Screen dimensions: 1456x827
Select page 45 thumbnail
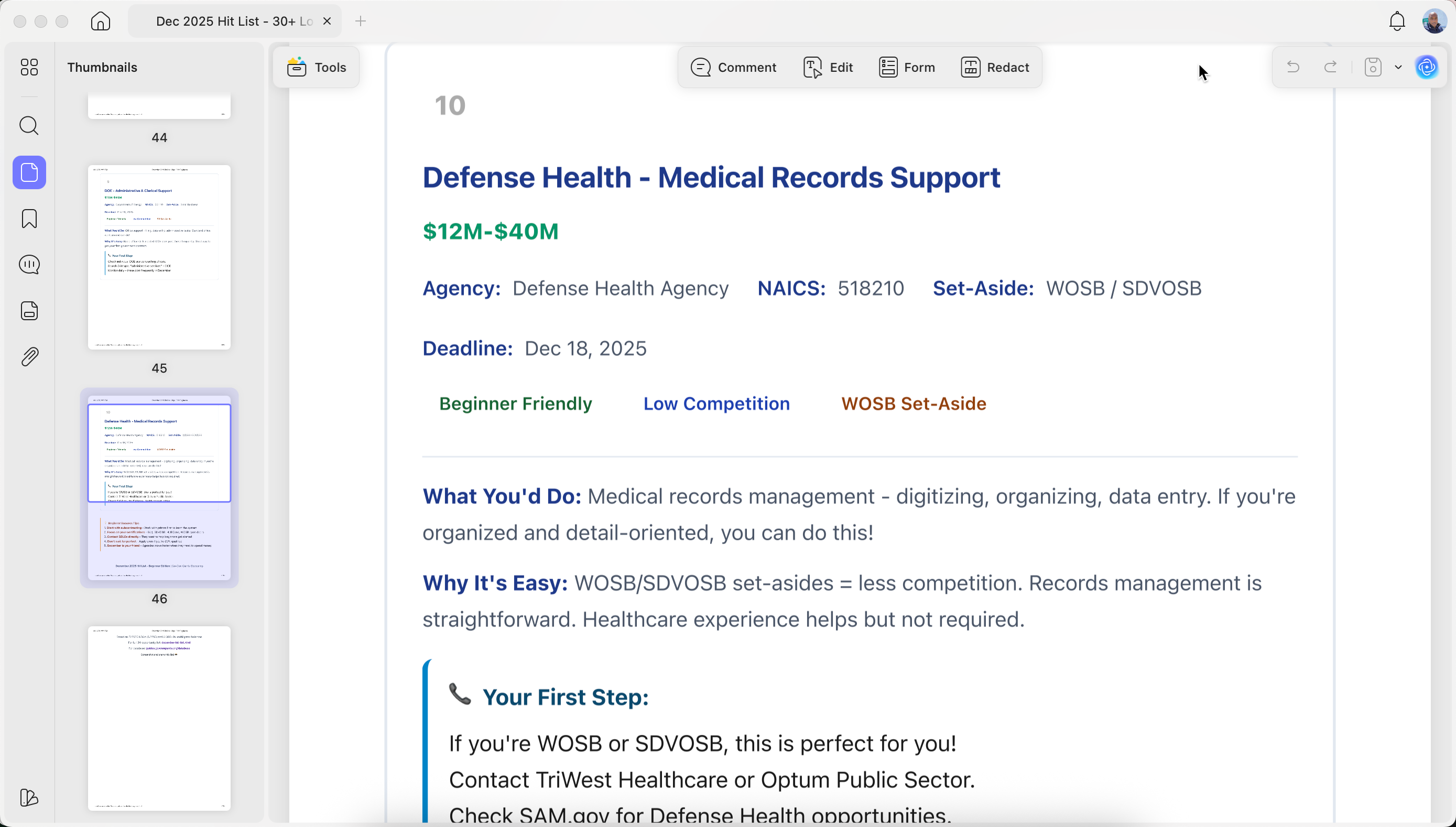pyautogui.click(x=159, y=257)
